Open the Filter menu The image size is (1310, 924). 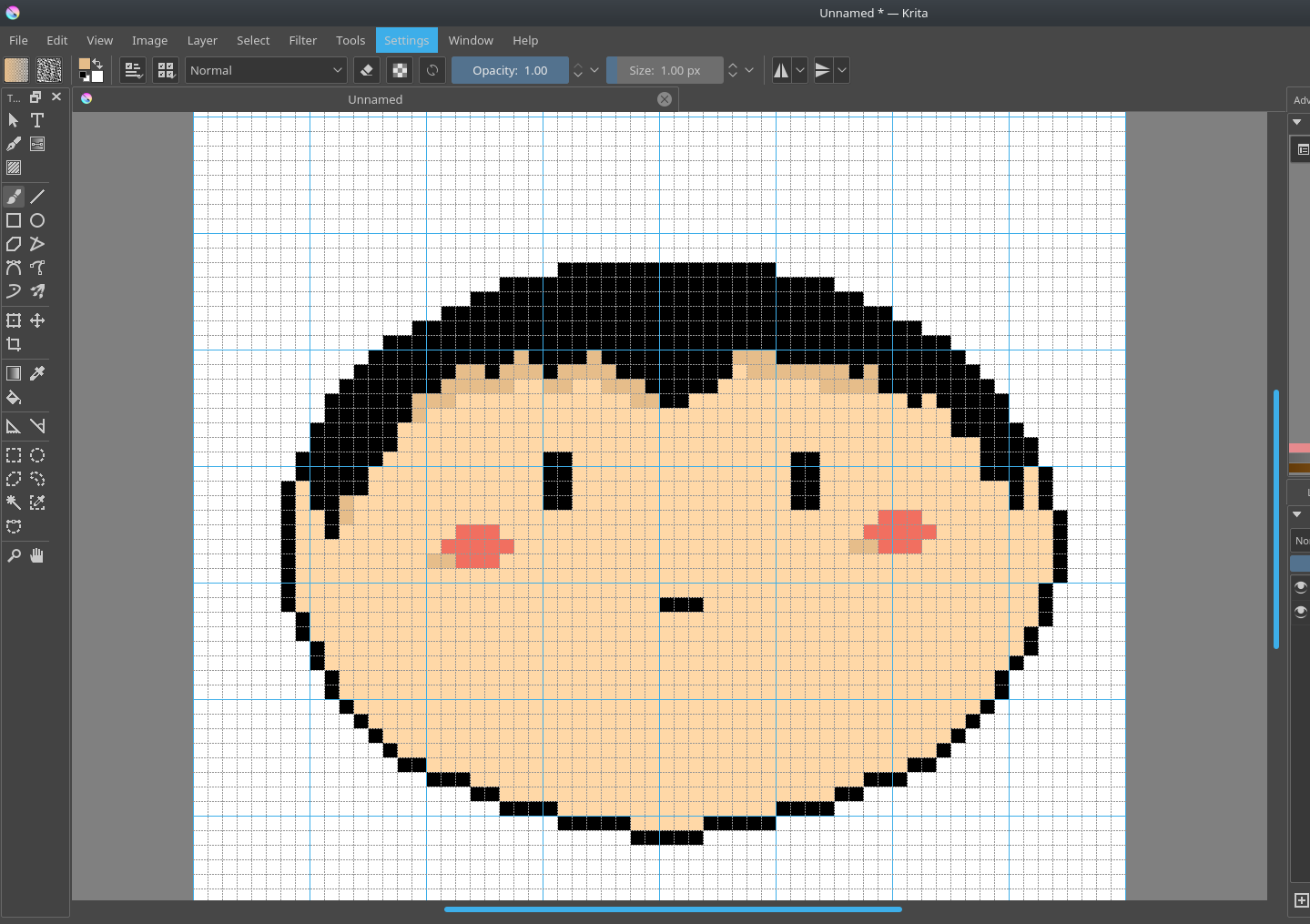[x=303, y=40]
